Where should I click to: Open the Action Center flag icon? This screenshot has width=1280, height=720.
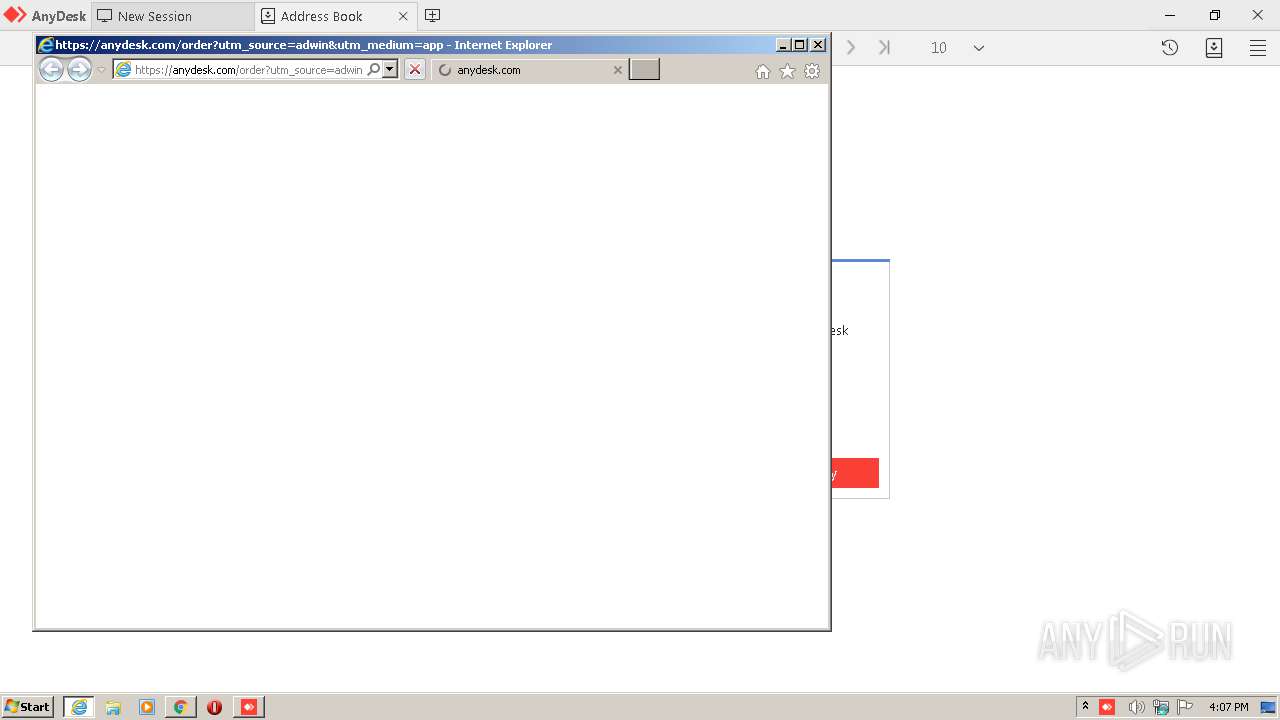(1185, 707)
